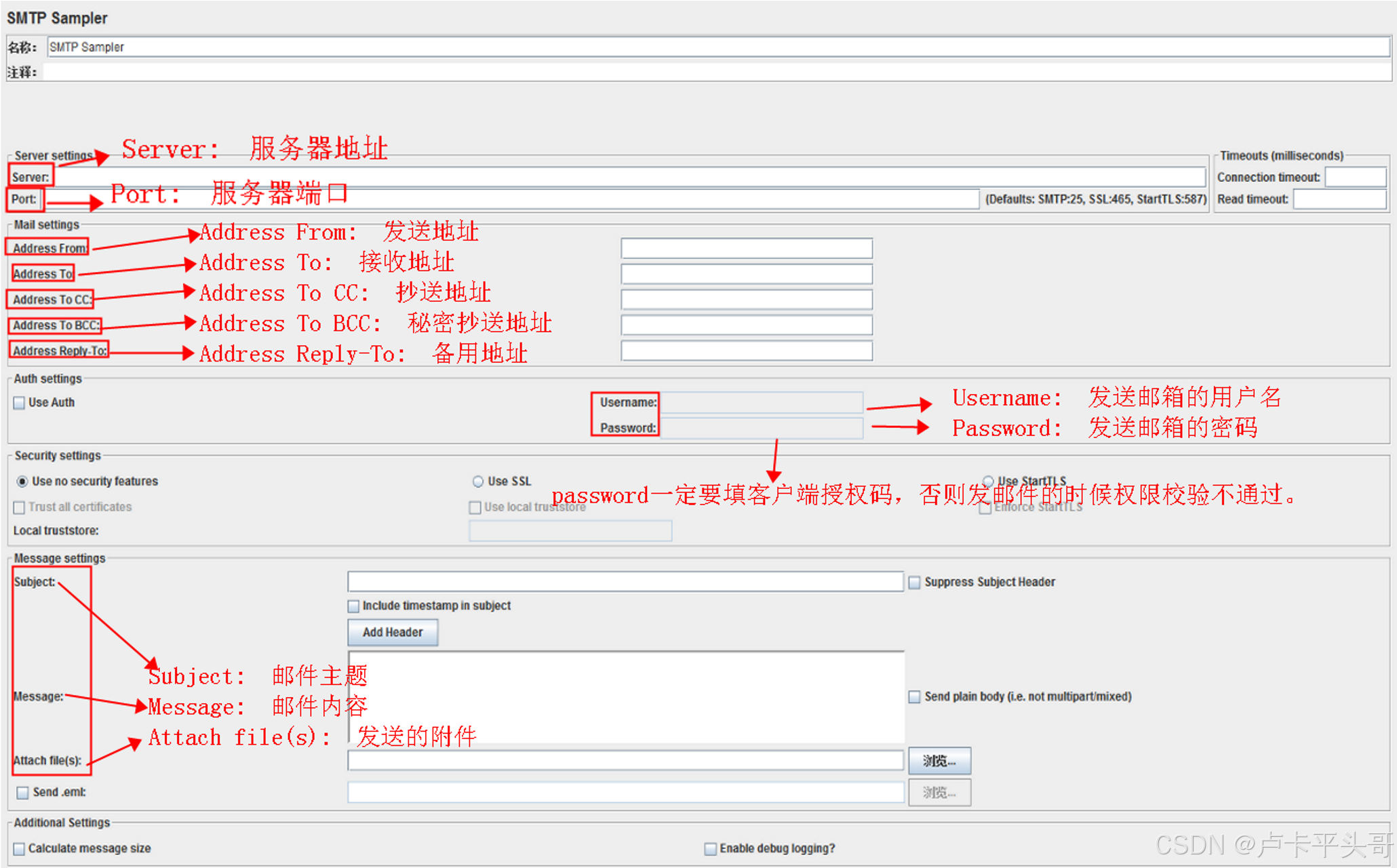1397x868 pixels.
Task: Click the Address Reply-To field
Action: 746,351
